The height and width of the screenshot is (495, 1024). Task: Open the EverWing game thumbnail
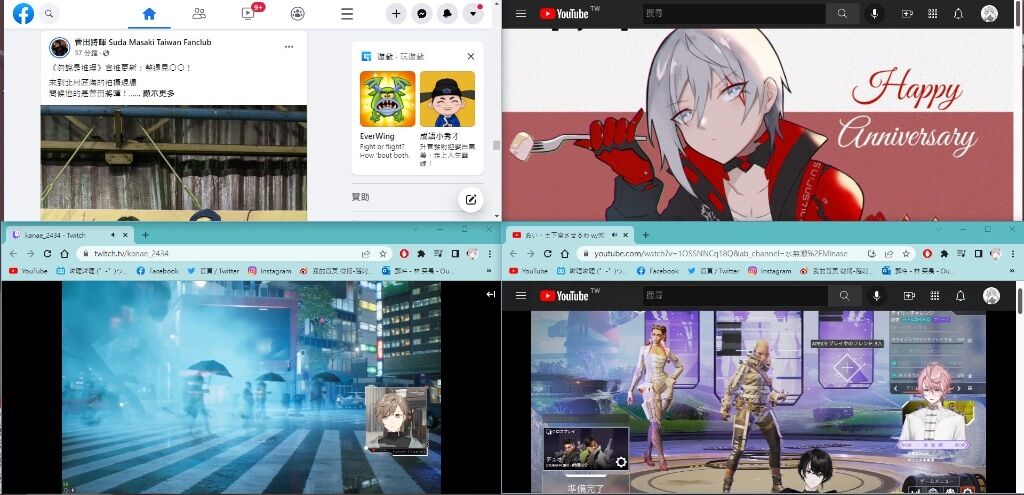tap(387, 99)
